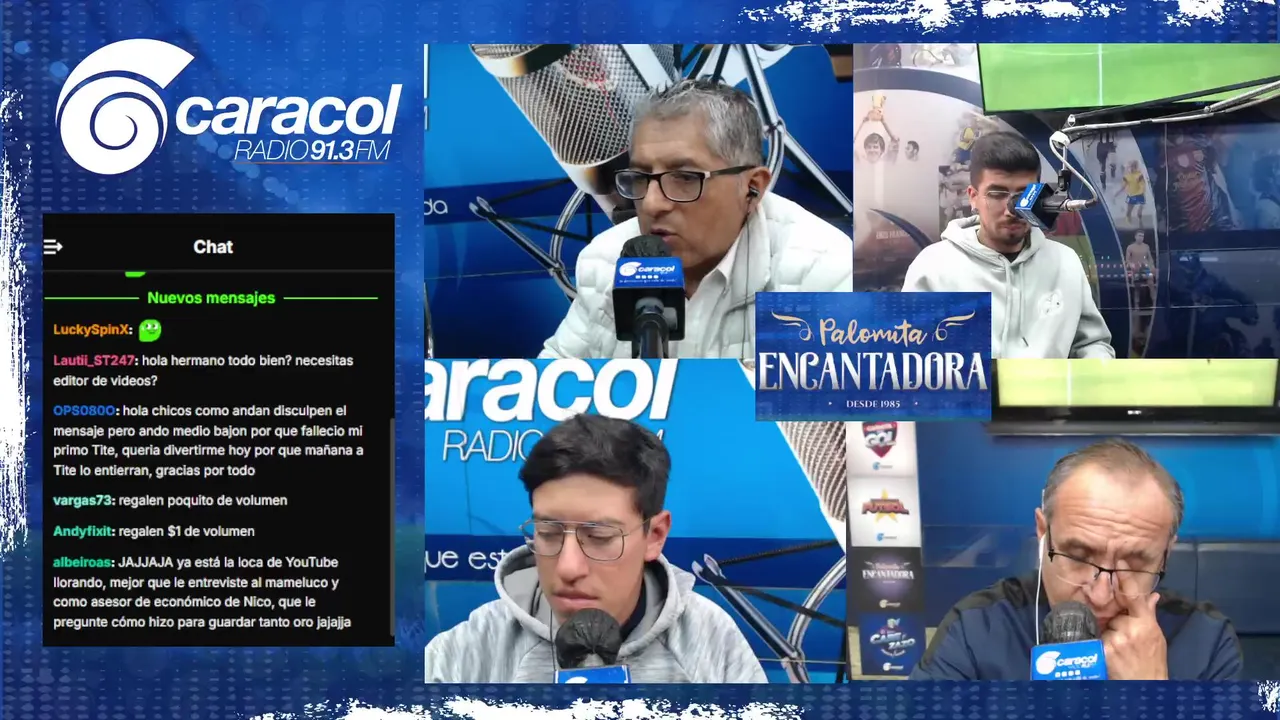Click the top-left host video feed

coord(638,200)
